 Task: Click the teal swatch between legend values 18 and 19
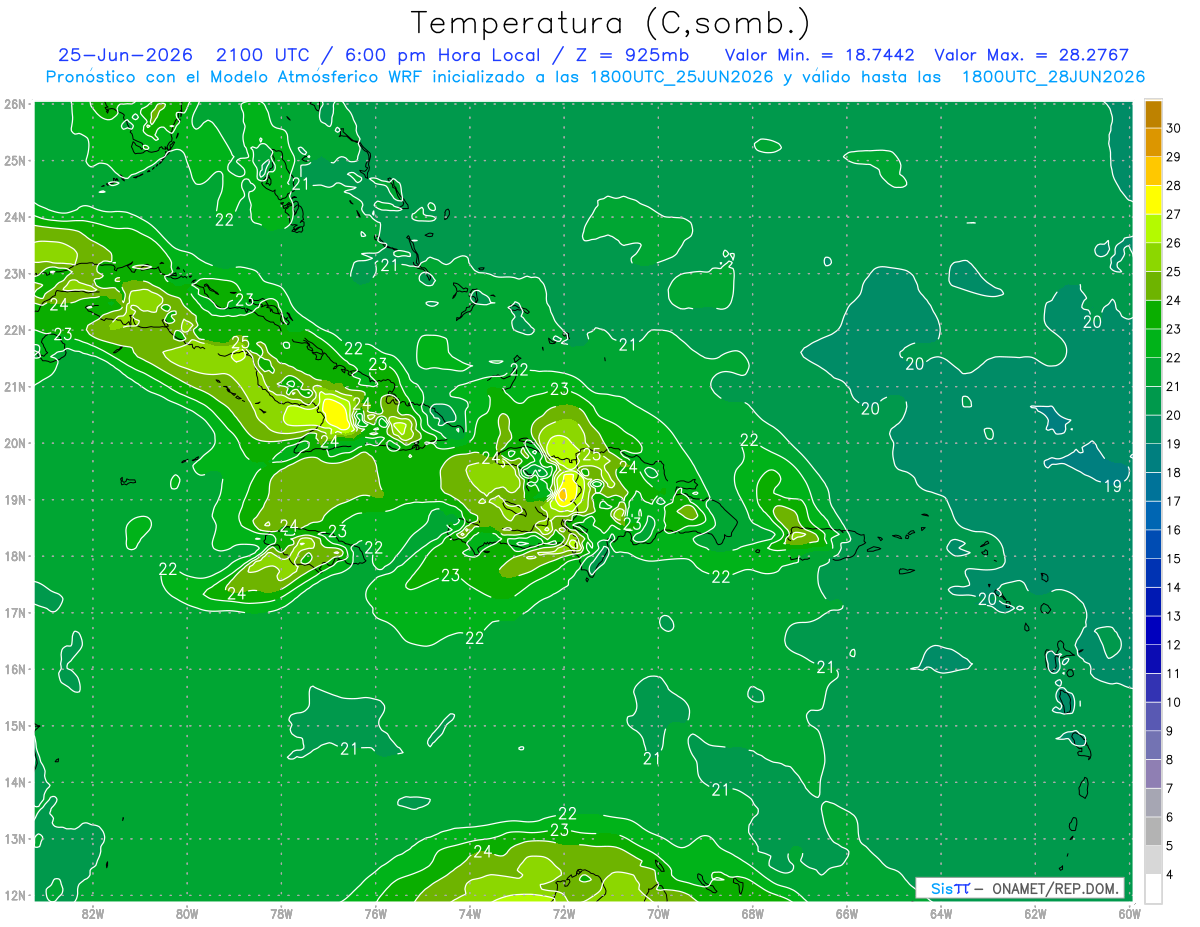click(1153, 457)
